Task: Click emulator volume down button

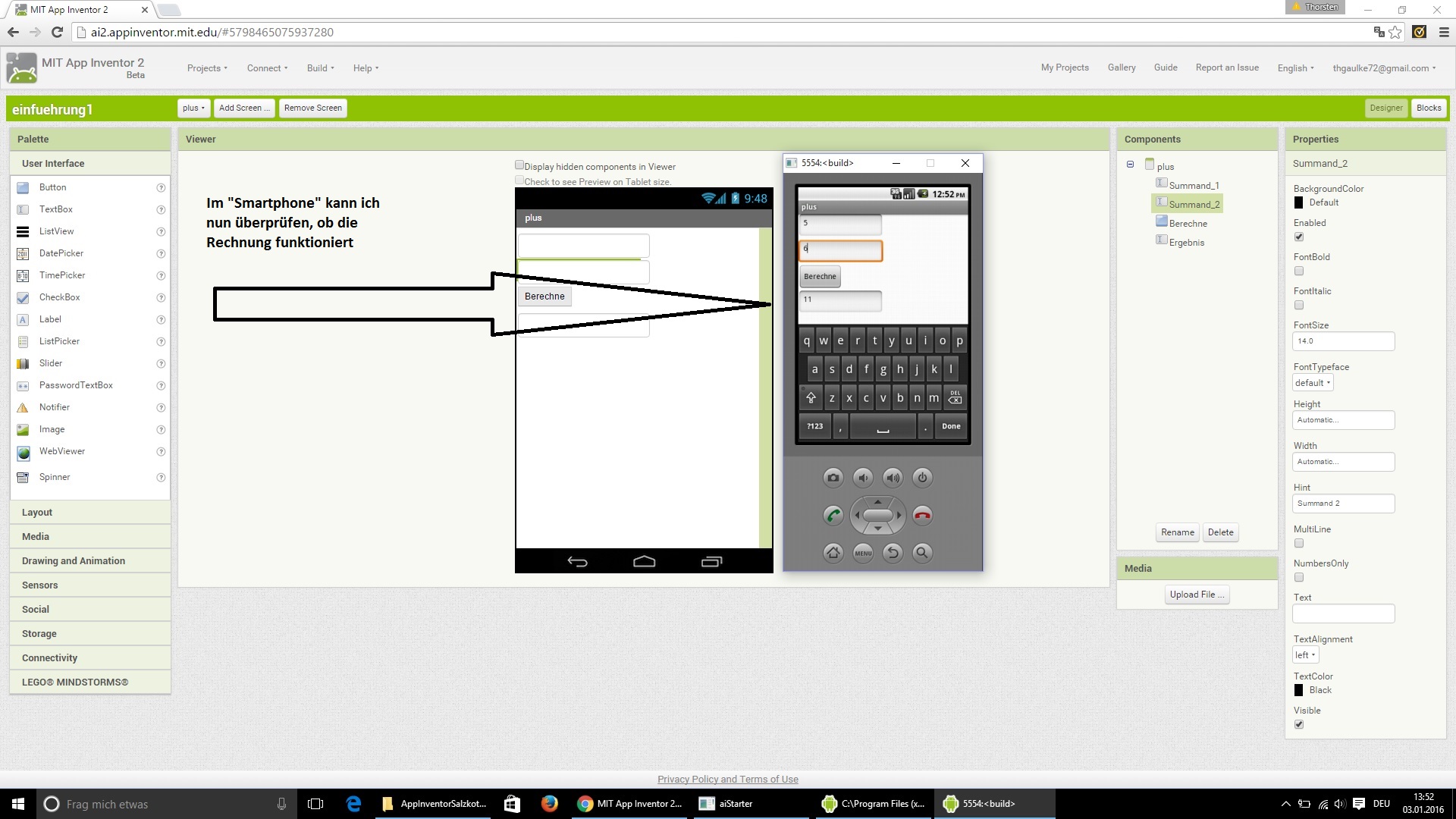Action: [863, 477]
